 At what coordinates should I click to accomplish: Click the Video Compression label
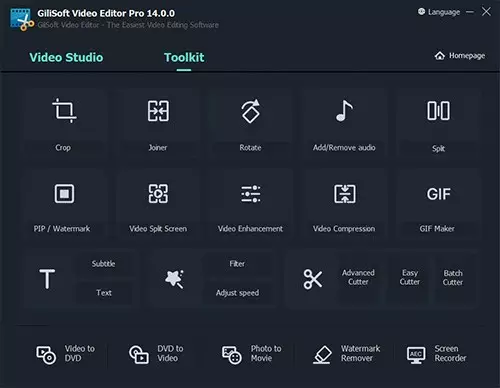pos(344,229)
